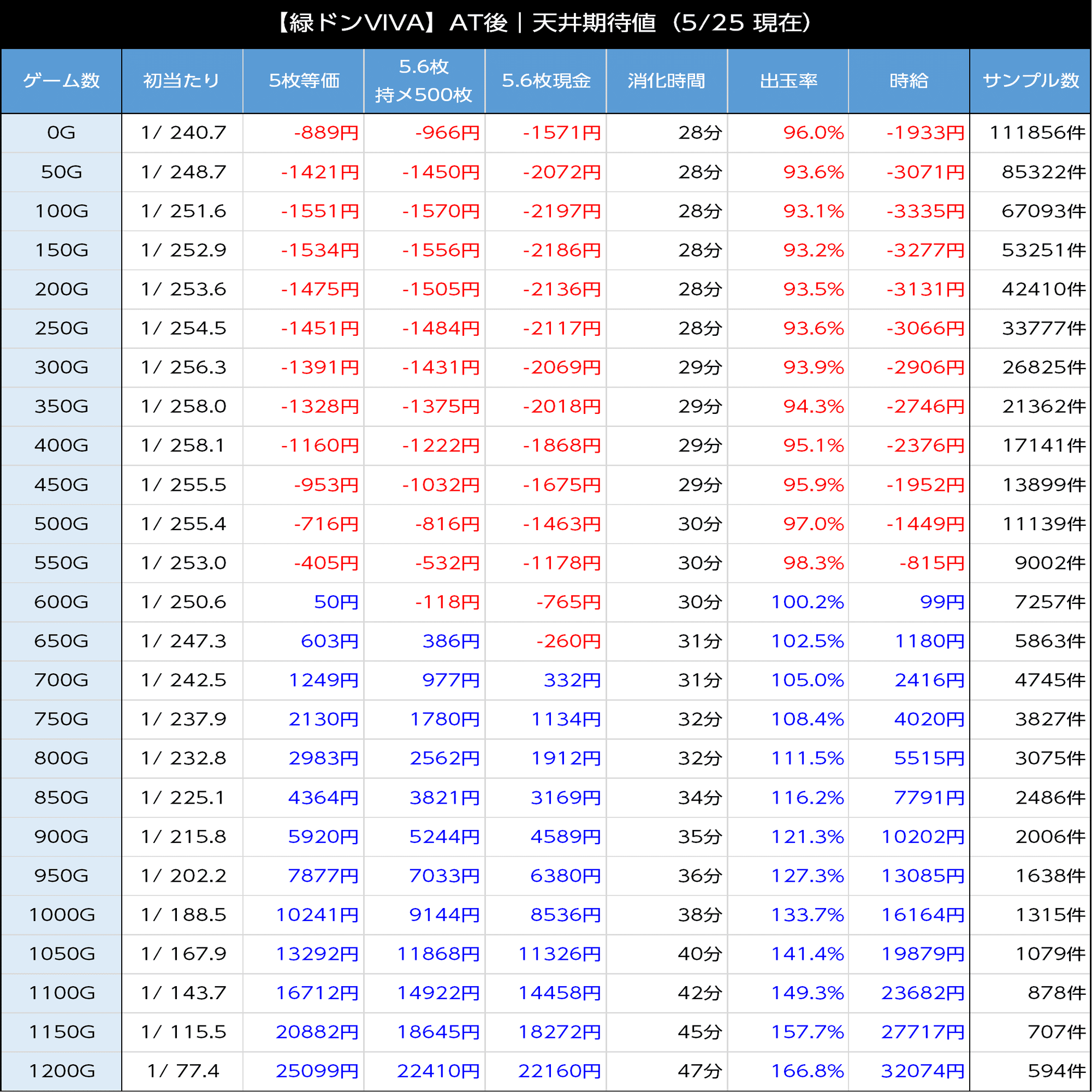Click the 1/ 240.7 cell
The width and height of the screenshot is (1092, 1092).
click(x=183, y=133)
